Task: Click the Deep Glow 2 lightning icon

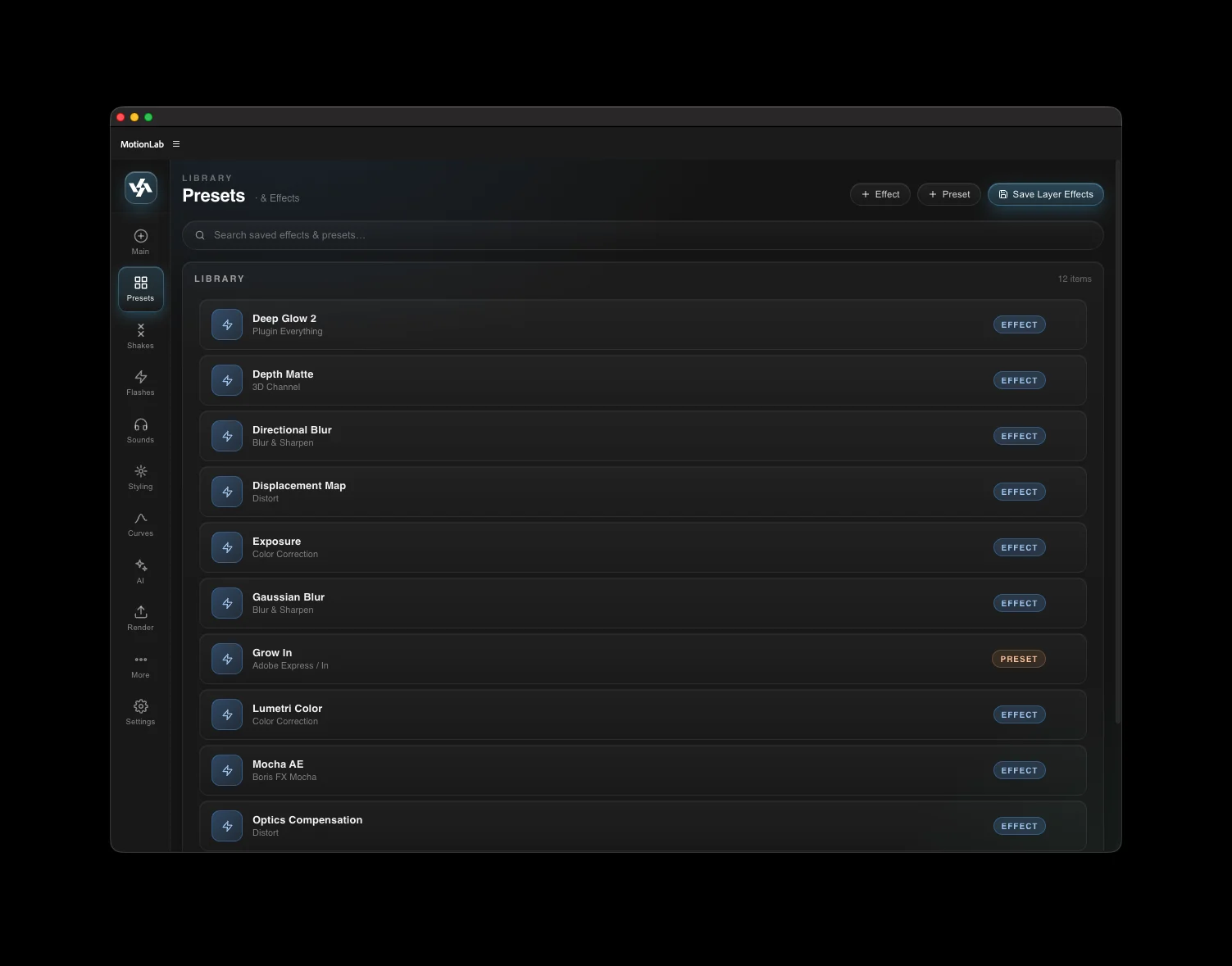Action: [x=227, y=324]
